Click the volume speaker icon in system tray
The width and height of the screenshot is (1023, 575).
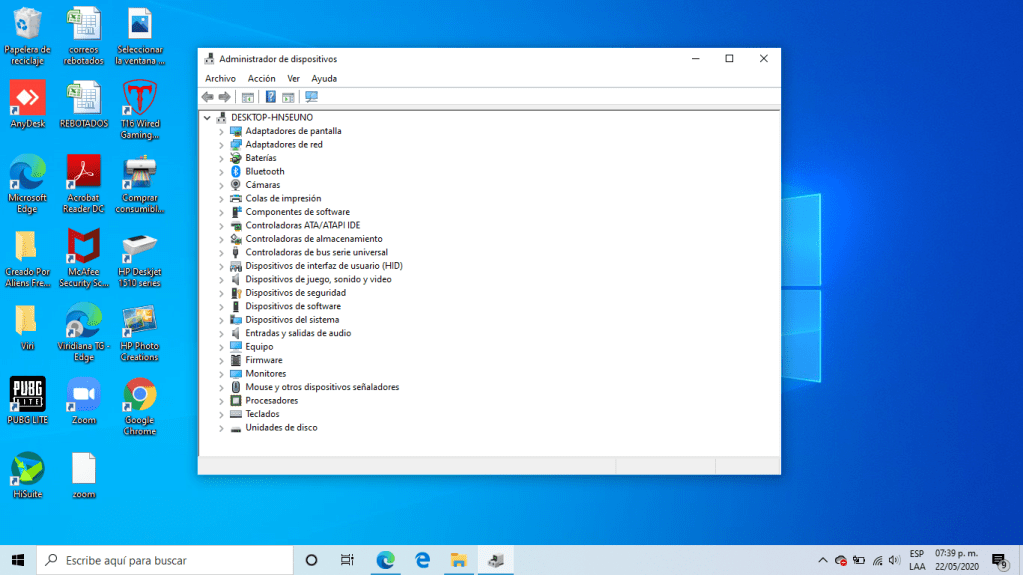pos(894,560)
